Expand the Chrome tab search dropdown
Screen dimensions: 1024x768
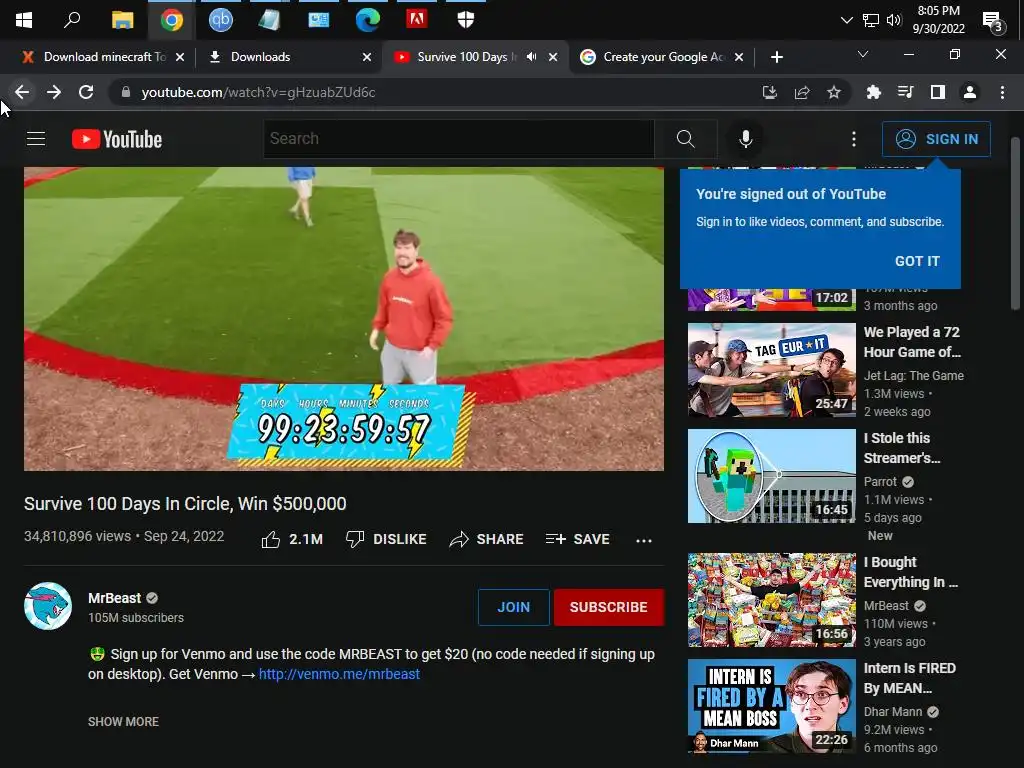pyautogui.click(x=863, y=54)
